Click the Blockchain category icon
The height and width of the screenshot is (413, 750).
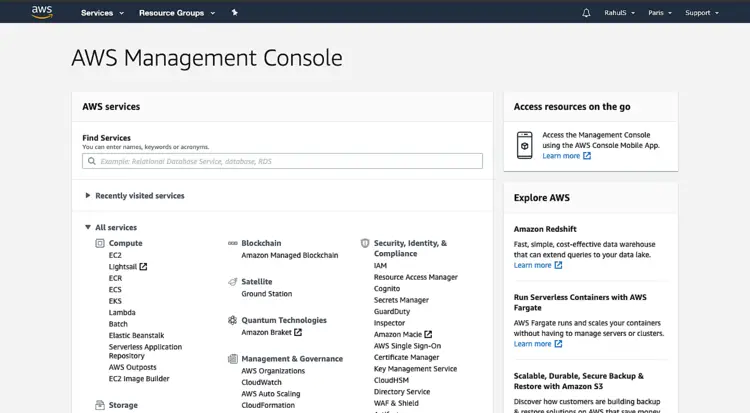232,243
